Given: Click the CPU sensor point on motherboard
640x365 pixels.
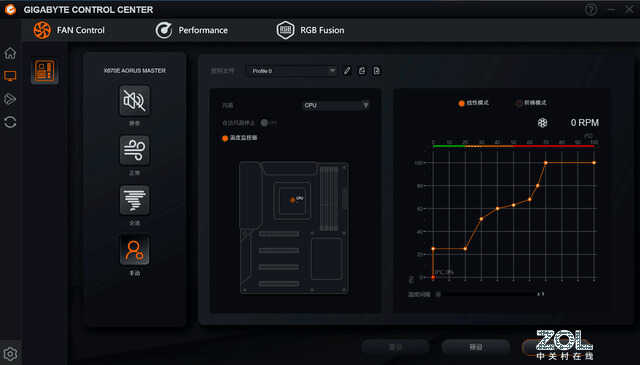Looking at the screenshot, I should click(x=292, y=200).
